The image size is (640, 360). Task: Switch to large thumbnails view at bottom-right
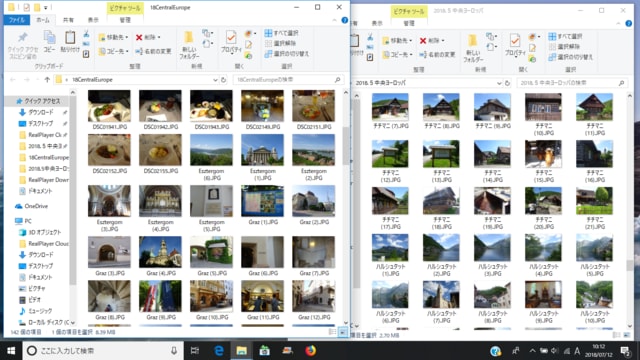tap(343, 332)
